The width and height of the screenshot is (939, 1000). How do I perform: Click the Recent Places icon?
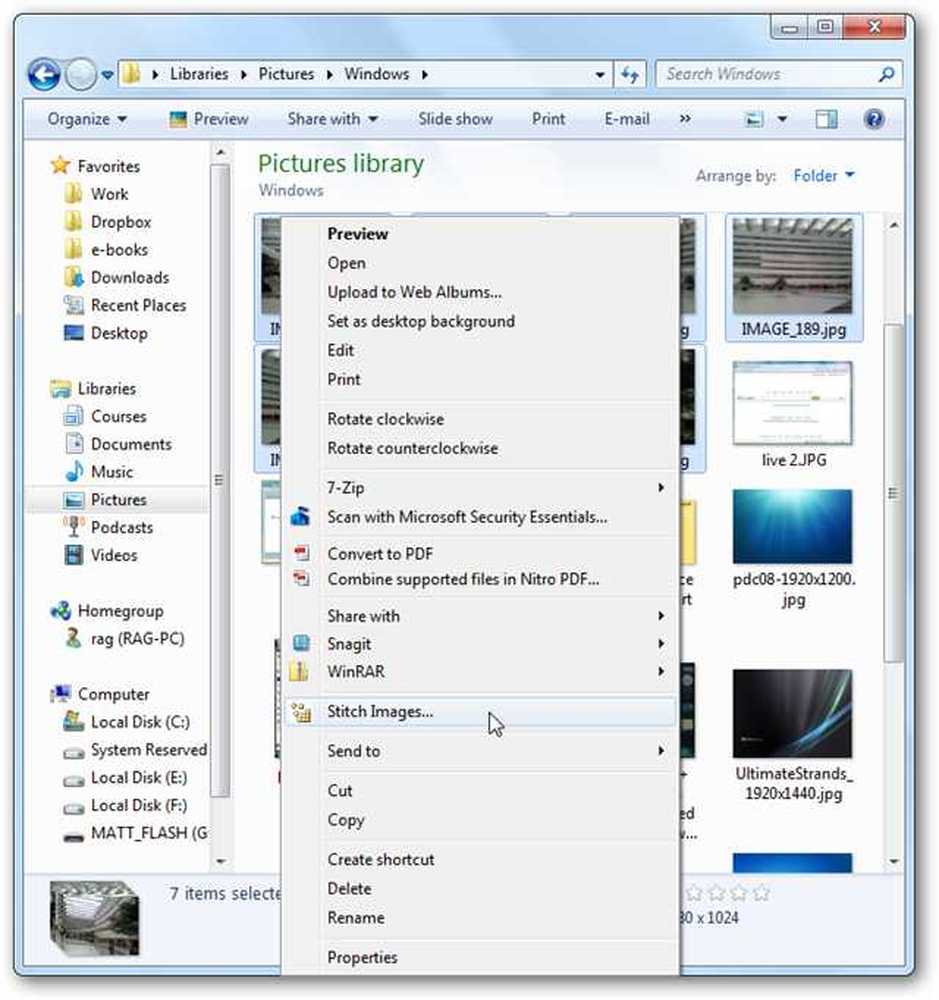click(x=73, y=305)
